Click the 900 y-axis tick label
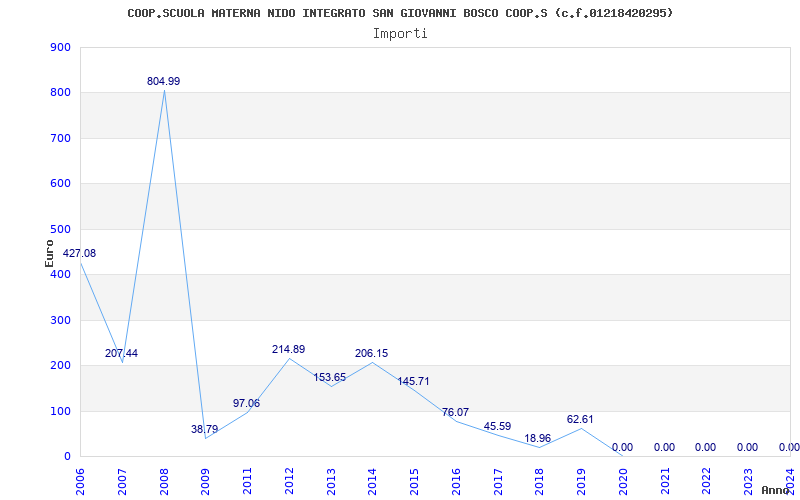The image size is (800, 500). coord(61,47)
